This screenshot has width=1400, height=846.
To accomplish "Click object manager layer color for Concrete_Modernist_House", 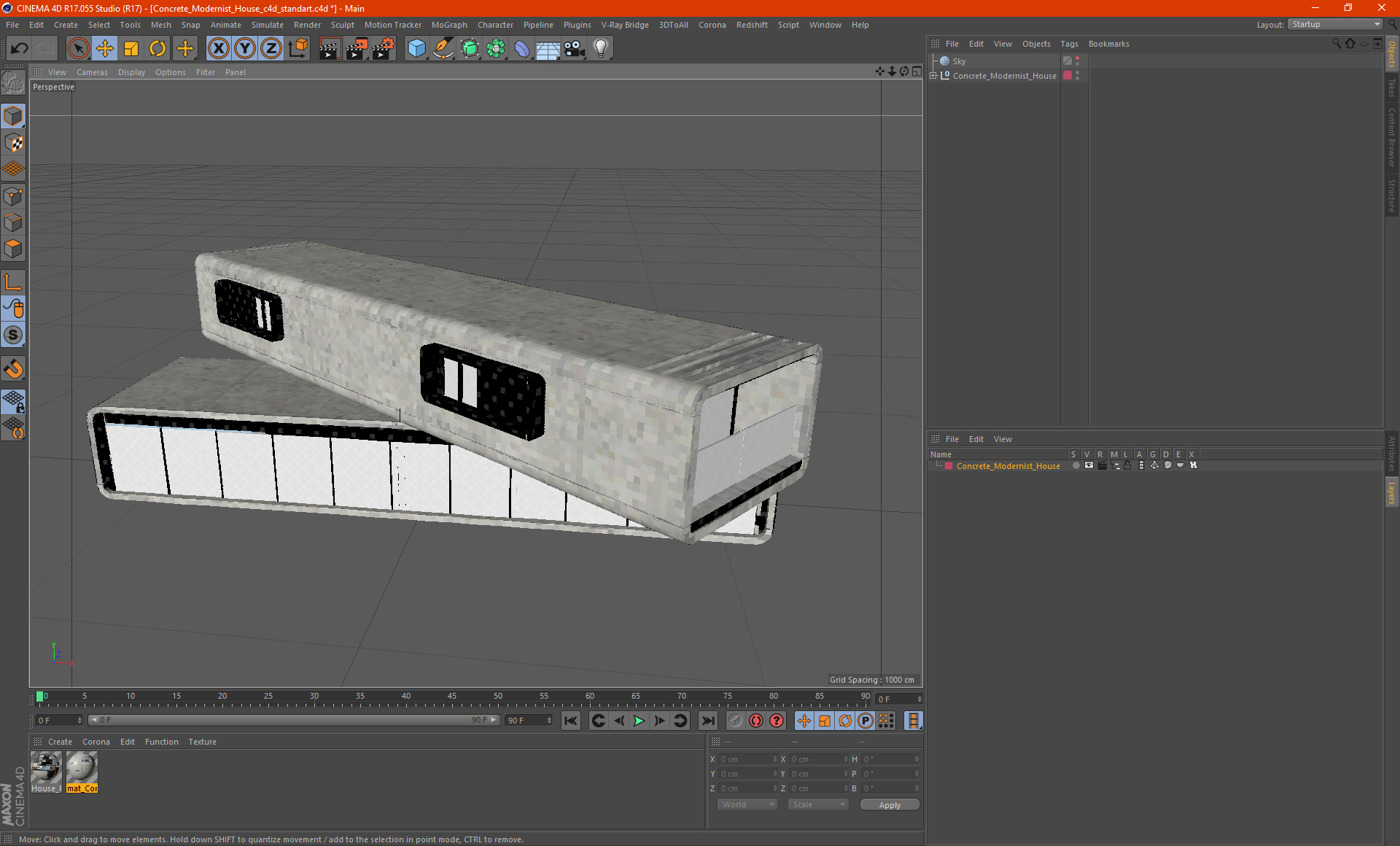I will [1067, 76].
